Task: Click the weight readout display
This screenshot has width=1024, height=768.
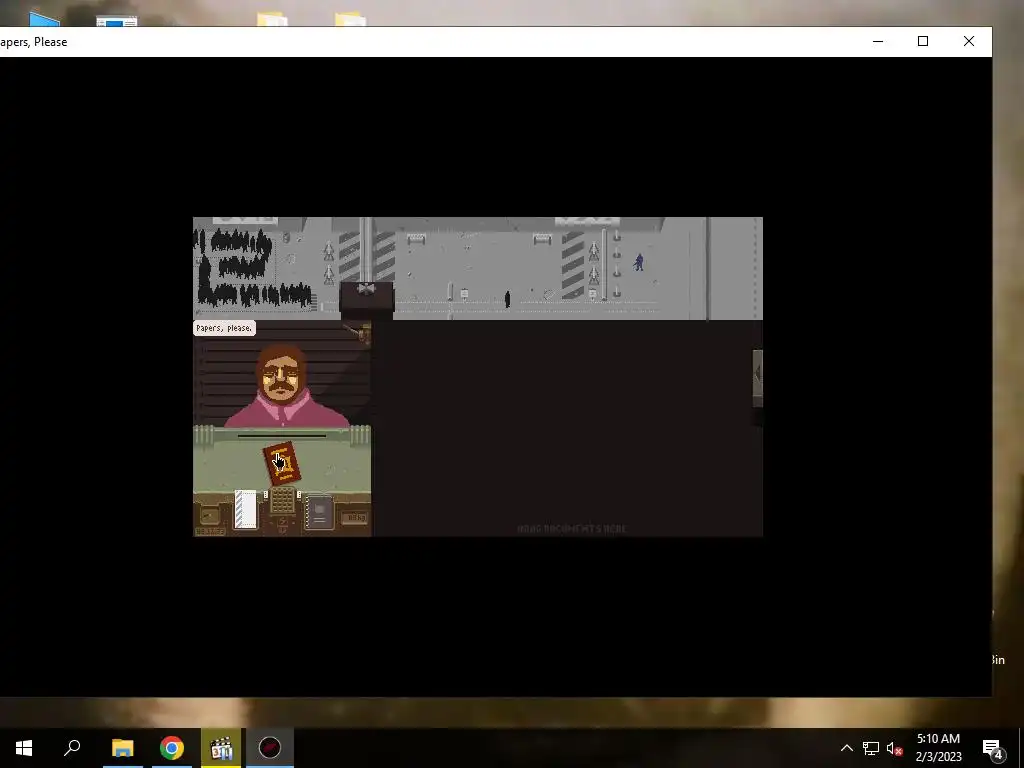Action: coord(355,518)
